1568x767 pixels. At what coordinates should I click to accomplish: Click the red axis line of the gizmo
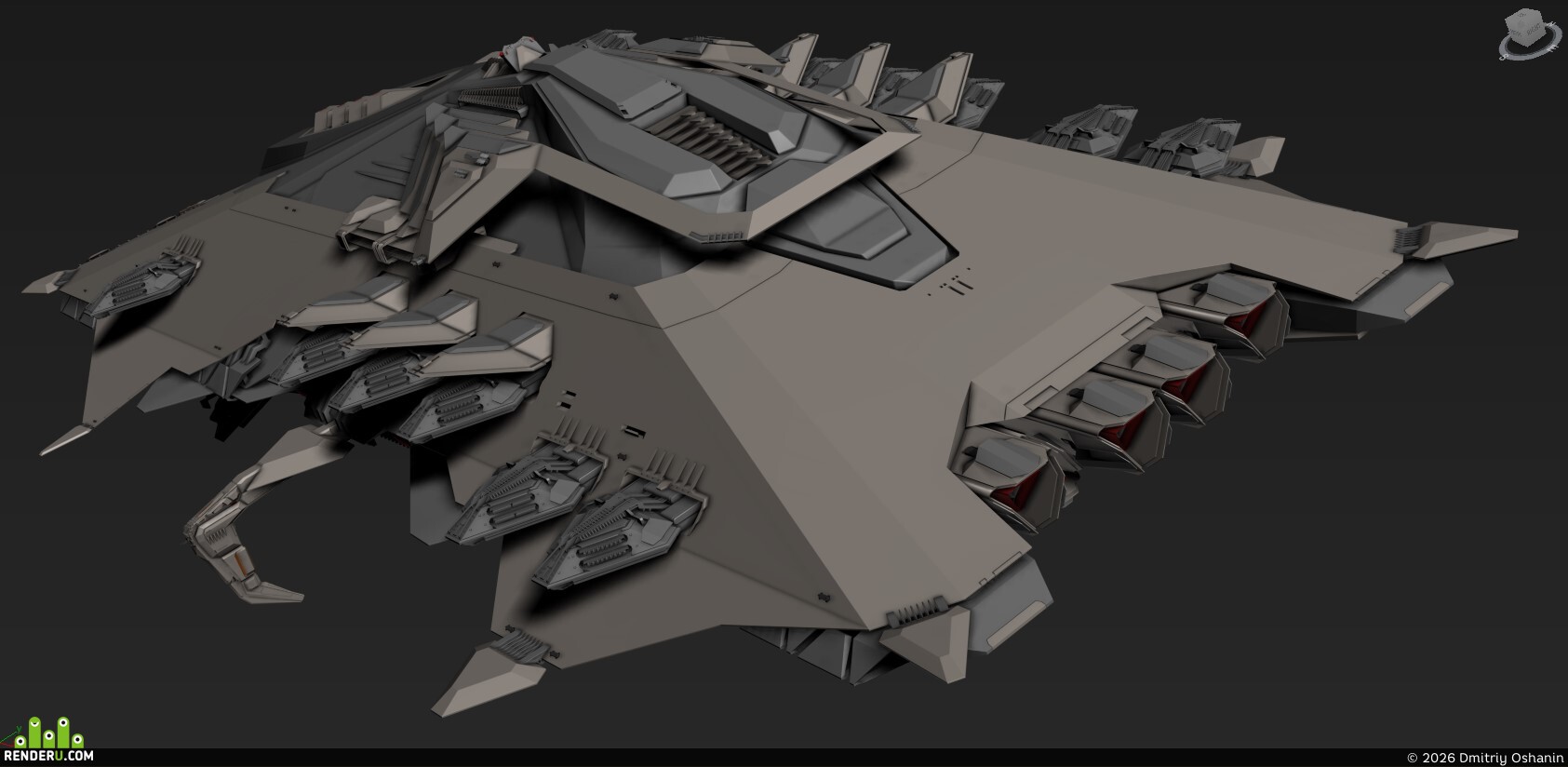point(7,745)
